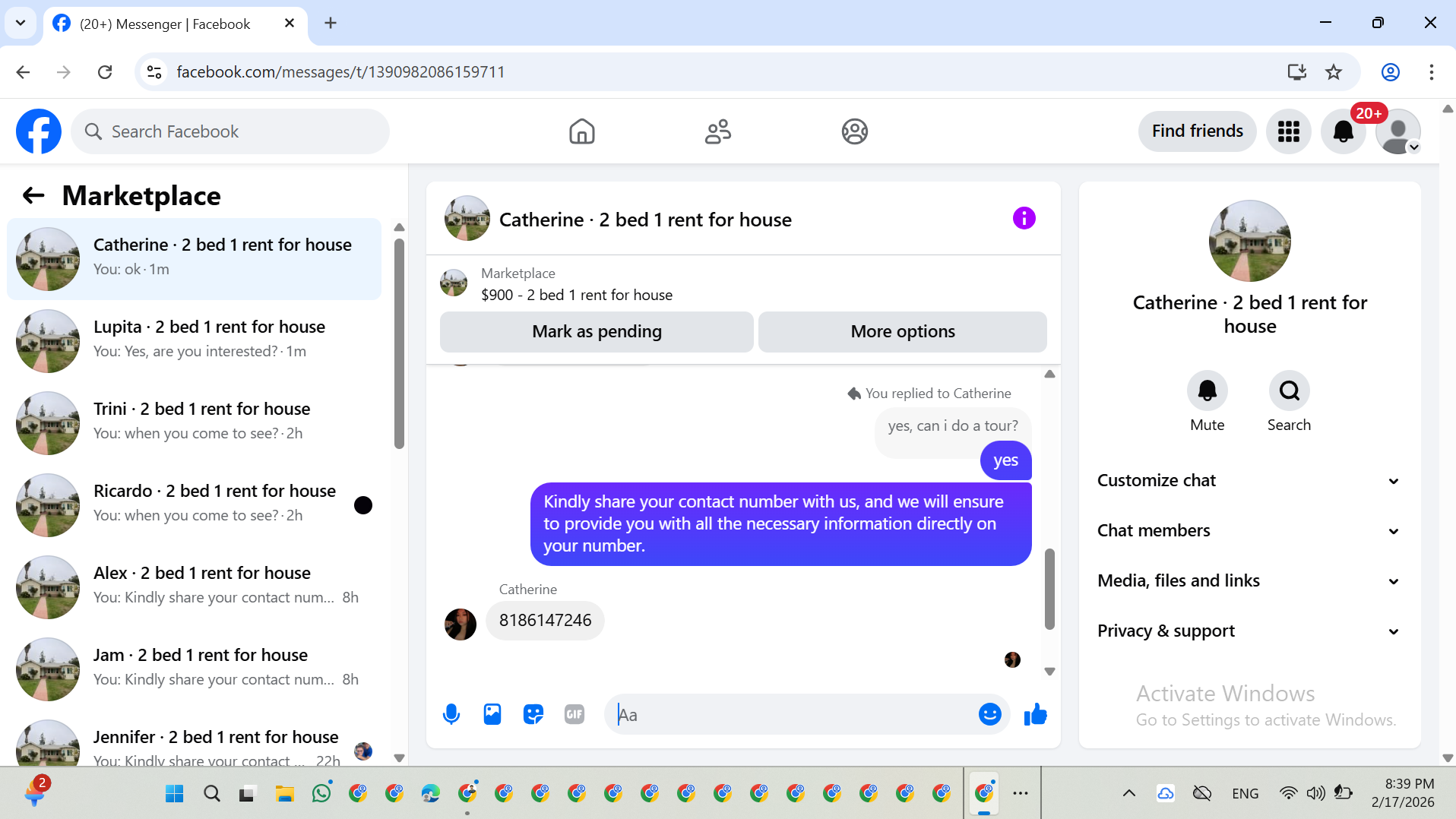Select Catherine conversation in the list
The height and width of the screenshot is (819, 1456).
(195, 259)
